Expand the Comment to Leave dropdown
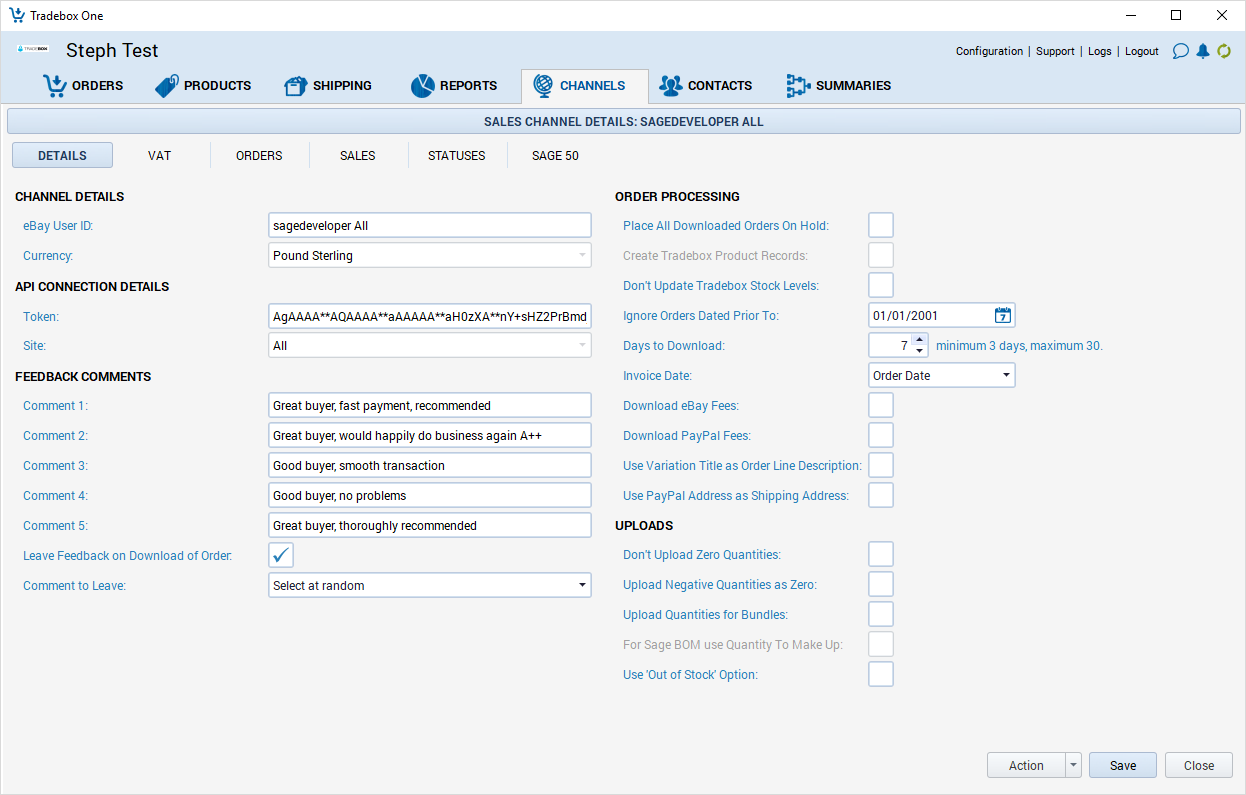This screenshot has height=795, width=1246. coord(430,585)
